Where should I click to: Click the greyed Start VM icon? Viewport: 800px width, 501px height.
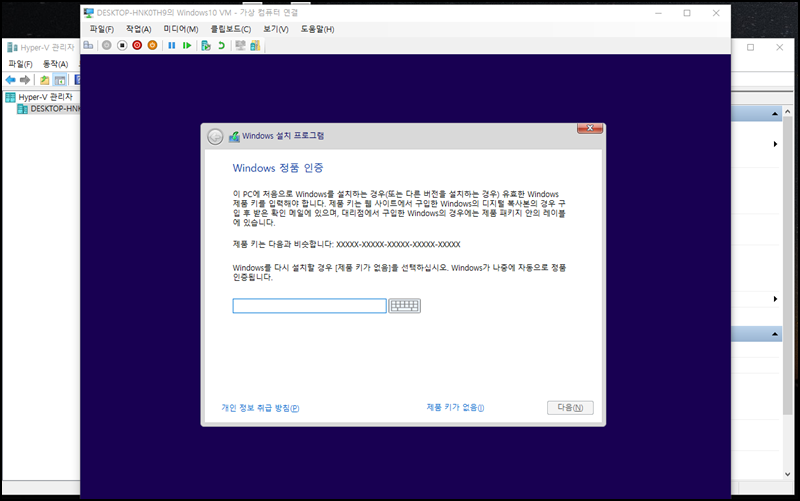tap(107, 45)
